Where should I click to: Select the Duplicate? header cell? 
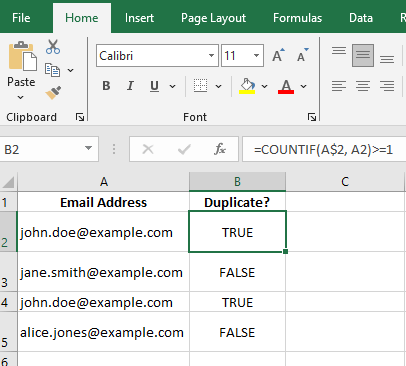[237, 202]
